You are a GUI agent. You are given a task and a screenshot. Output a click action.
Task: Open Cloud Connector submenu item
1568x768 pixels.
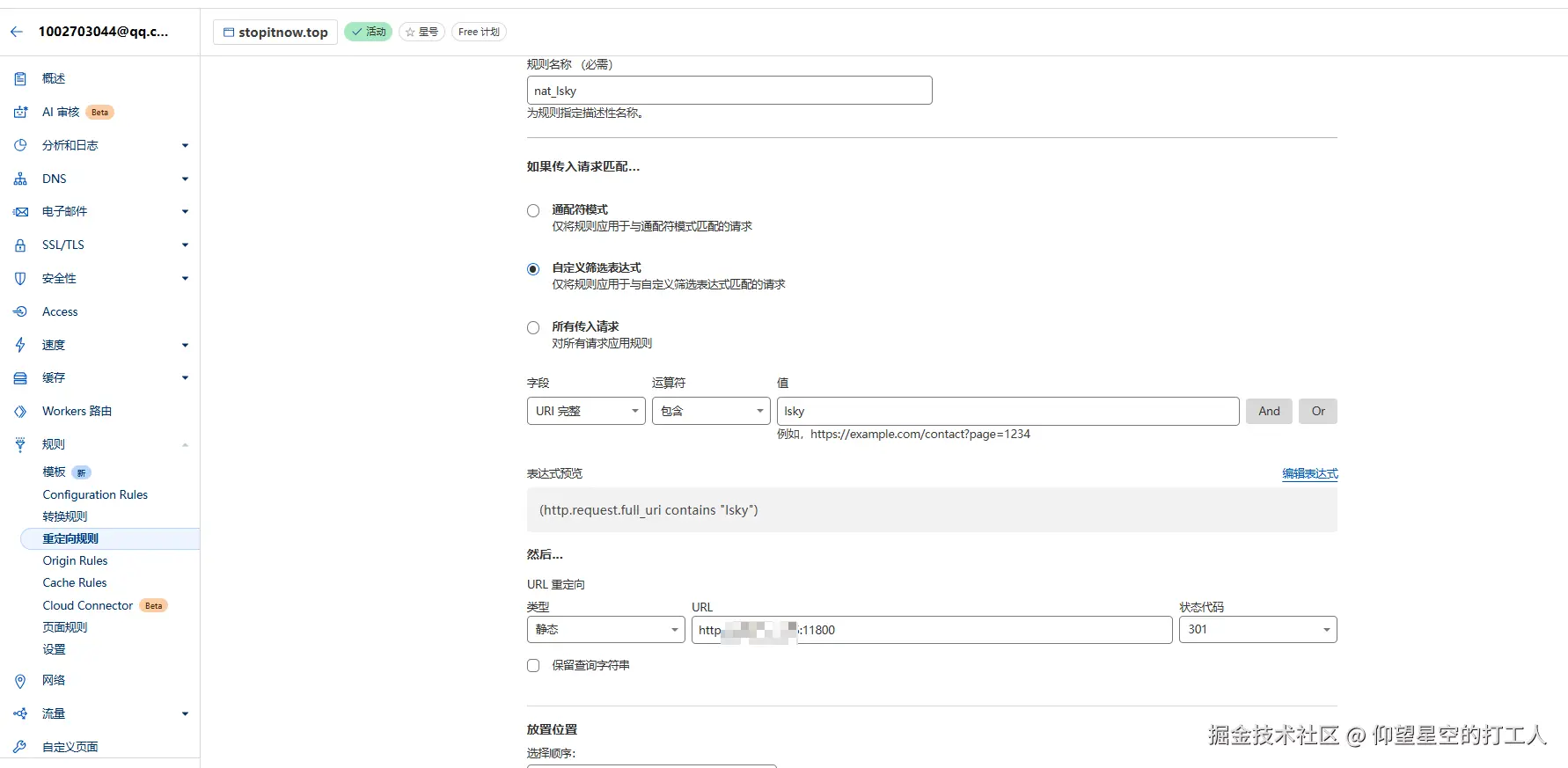click(88, 605)
